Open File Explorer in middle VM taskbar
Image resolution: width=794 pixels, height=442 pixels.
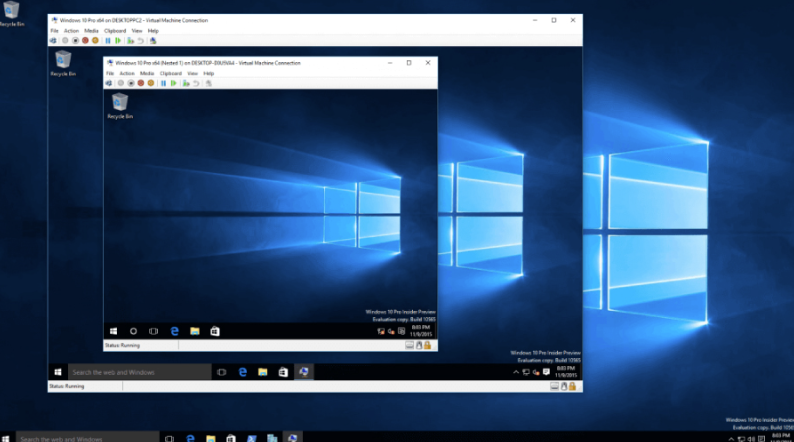(x=262, y=372)
